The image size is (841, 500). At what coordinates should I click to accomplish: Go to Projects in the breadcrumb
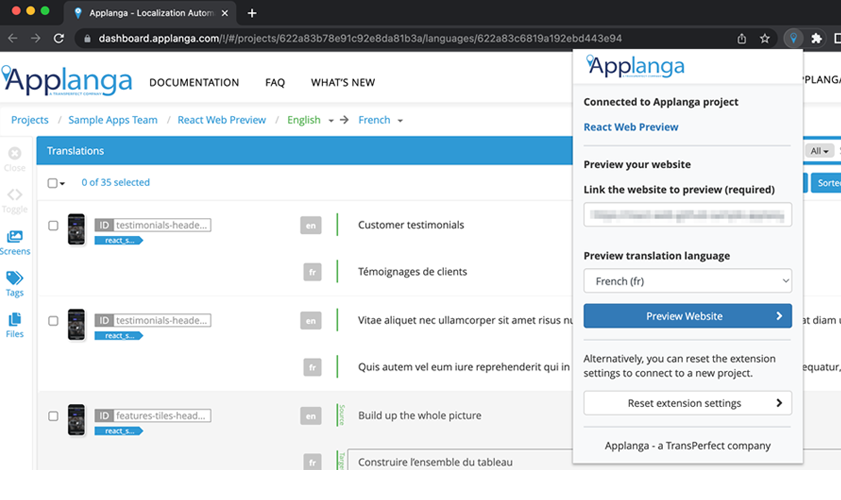(x=29, y=120)
